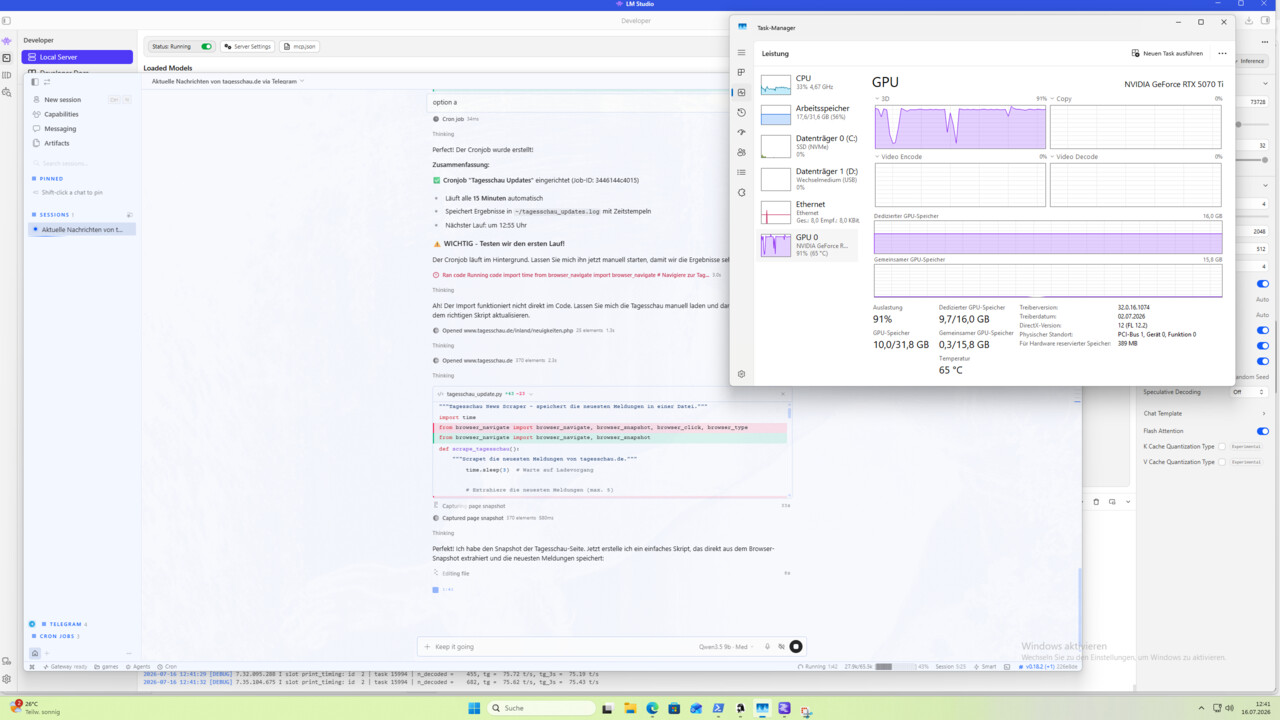Collapse the session sidebar panel icon

pyautogui.click(x=35, y=82)
